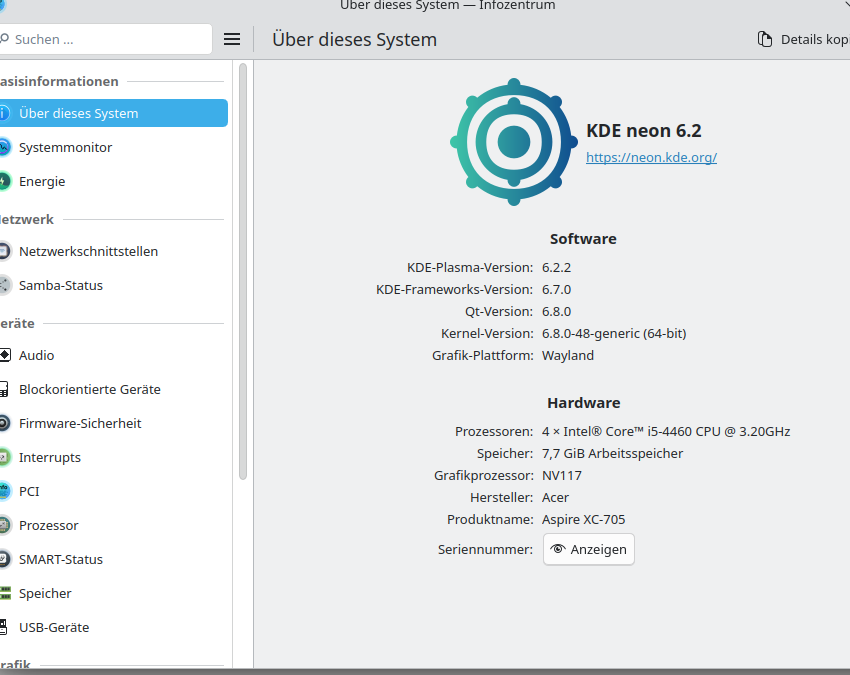Click the Interrupts icon
The height and width of the screenshot is (675, 850).
4,457
